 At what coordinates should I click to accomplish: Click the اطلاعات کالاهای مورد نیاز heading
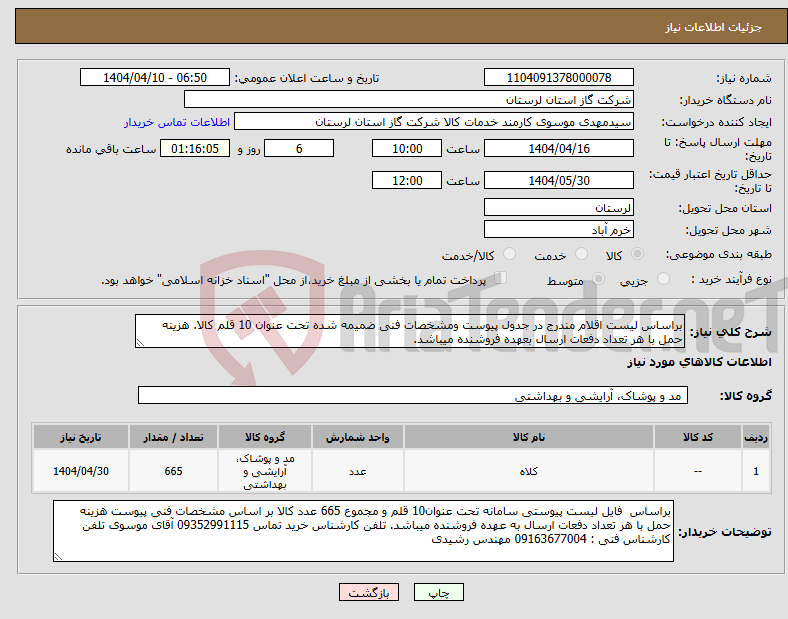[x=699, y=362]
